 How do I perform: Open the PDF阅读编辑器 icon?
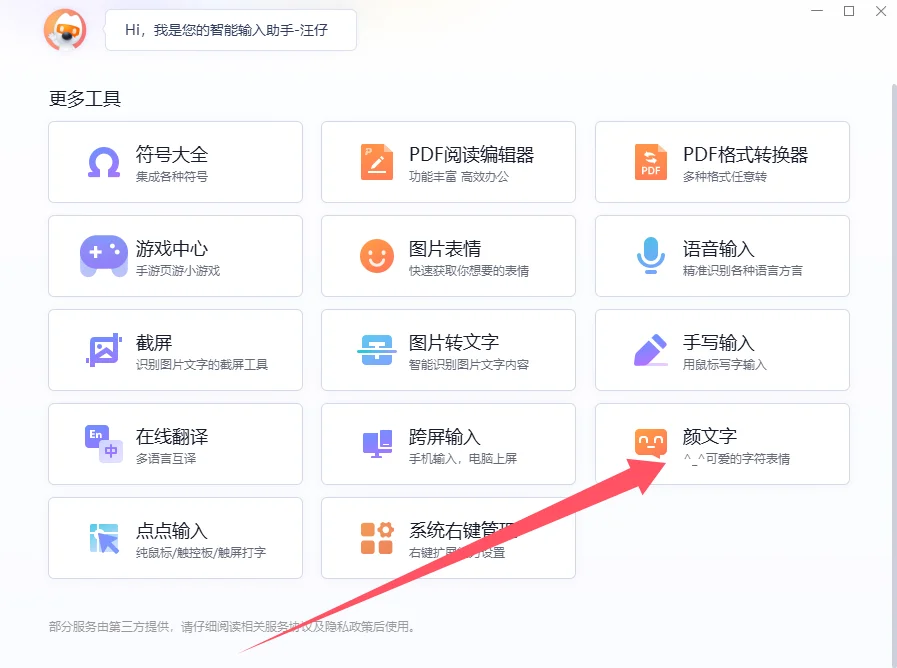click(377, 162)
